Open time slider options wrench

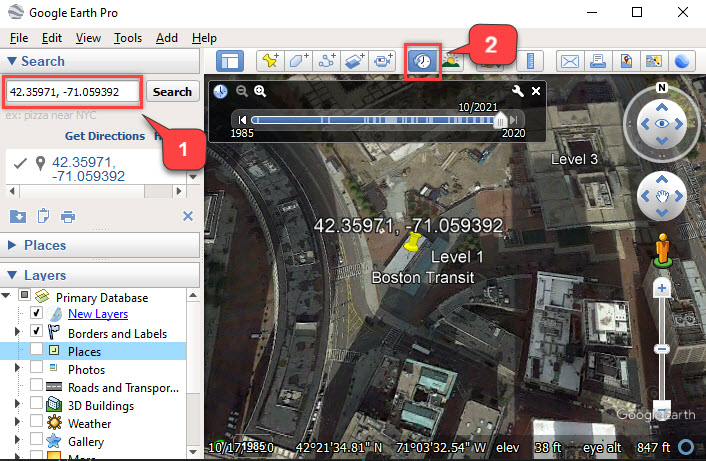pos(517,91)
